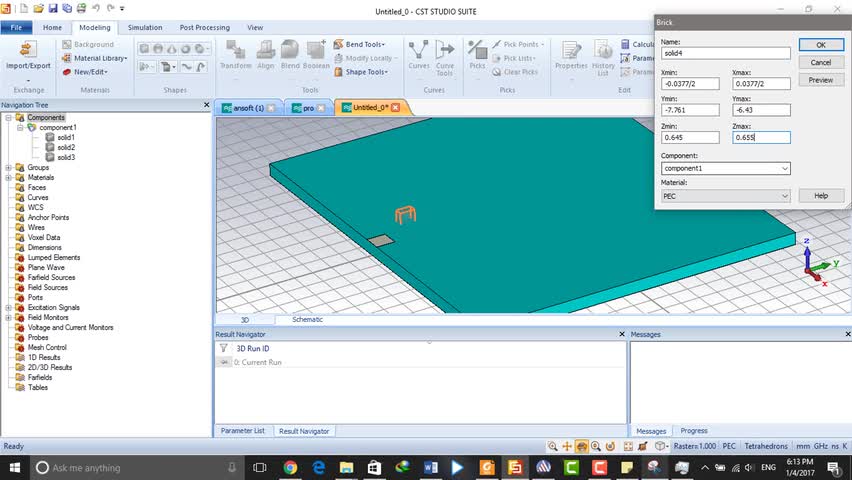Image resolution: width=852 pixels, height=480 pixels.
Task: Switch to the Progress tab
Action: (x=694, y=431)
